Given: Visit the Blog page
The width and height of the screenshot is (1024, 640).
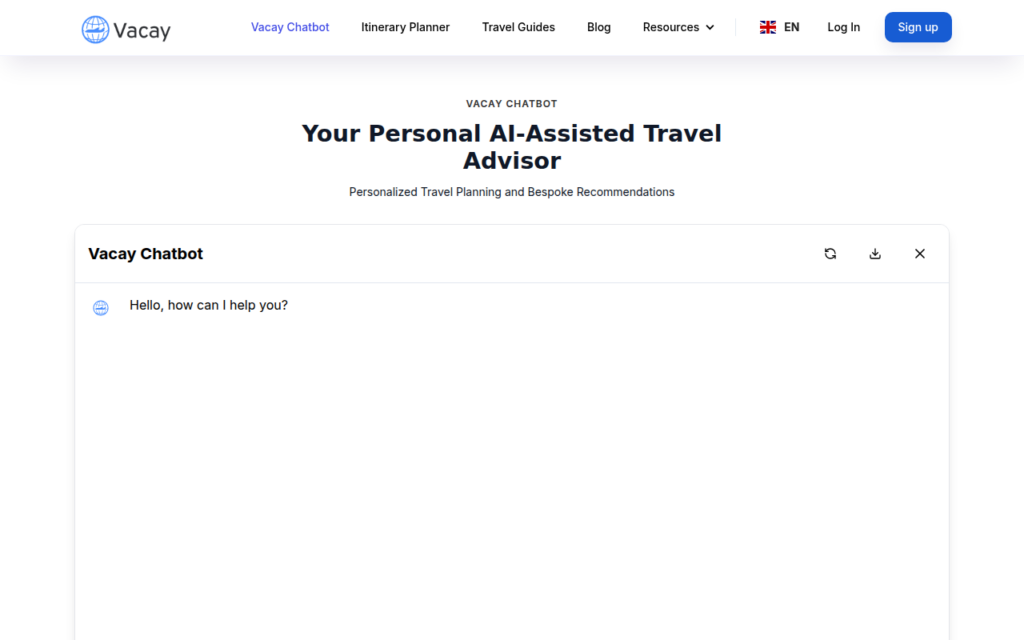Looking at the screenshot, I should click(599, 27).
